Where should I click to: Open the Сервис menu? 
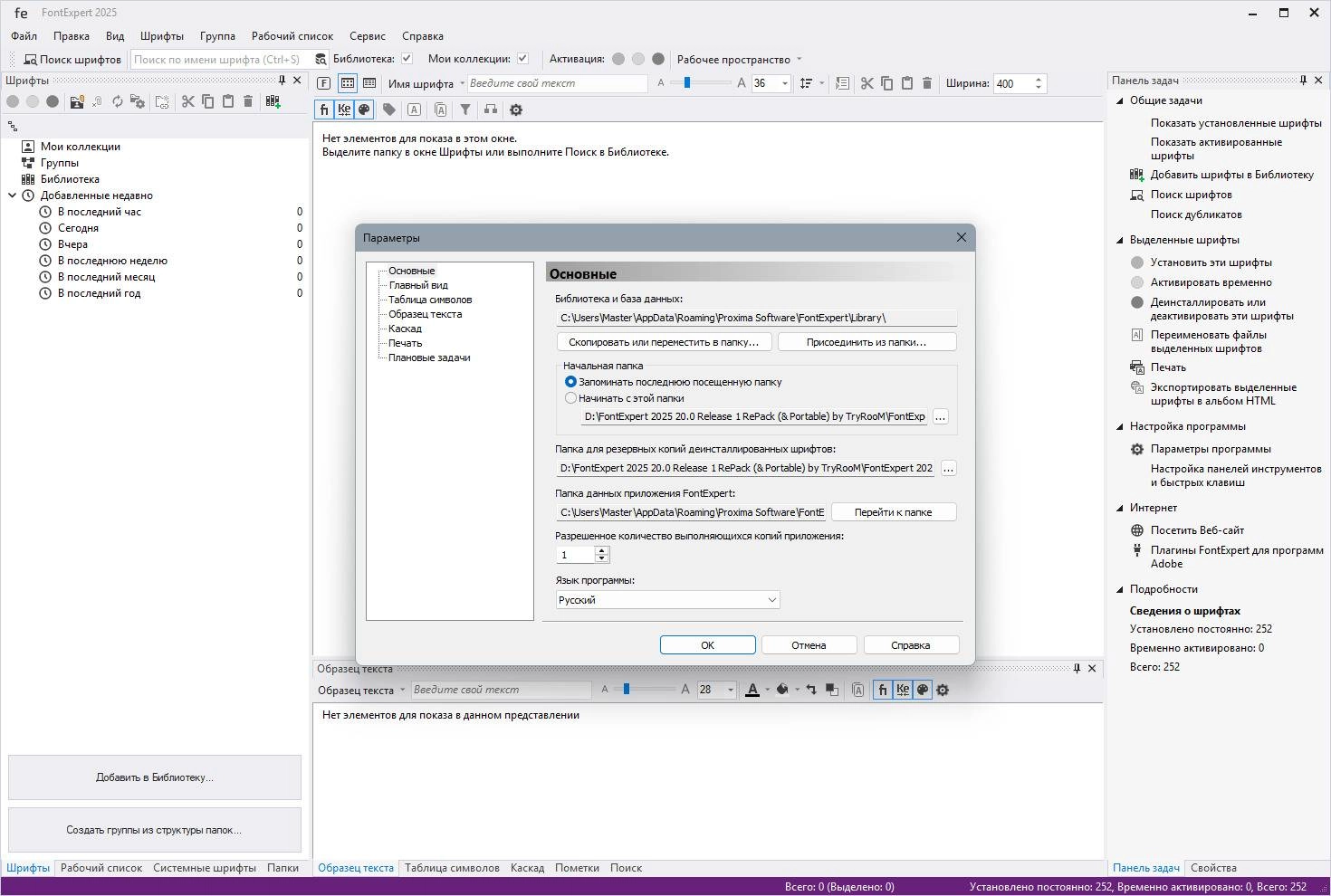368,36
